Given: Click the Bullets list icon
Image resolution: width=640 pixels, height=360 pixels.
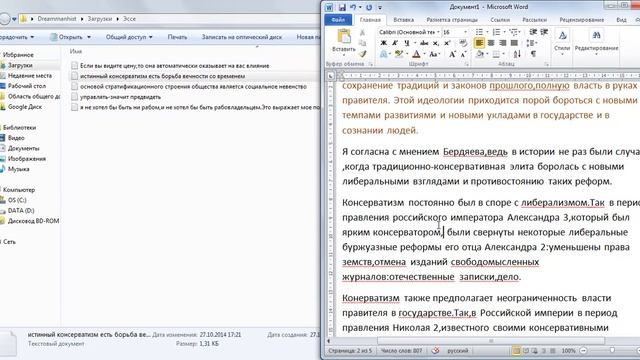Looking at the screenshot, I should (479, 32).
